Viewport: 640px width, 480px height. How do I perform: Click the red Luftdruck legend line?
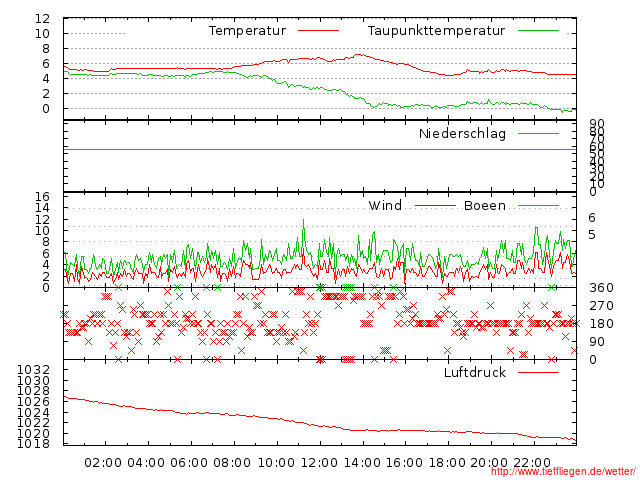(538, 372)
